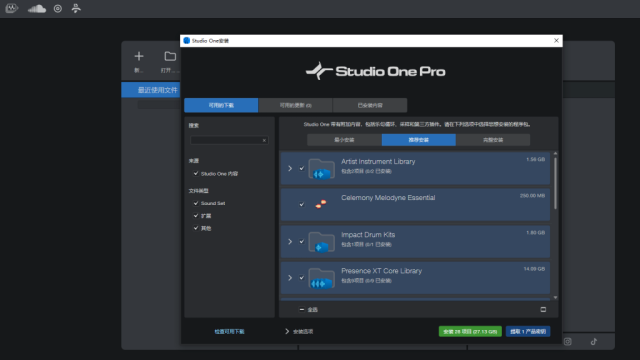Click the folder icon to open a file
Screen dimensions: 640x360
pos(170,56)
